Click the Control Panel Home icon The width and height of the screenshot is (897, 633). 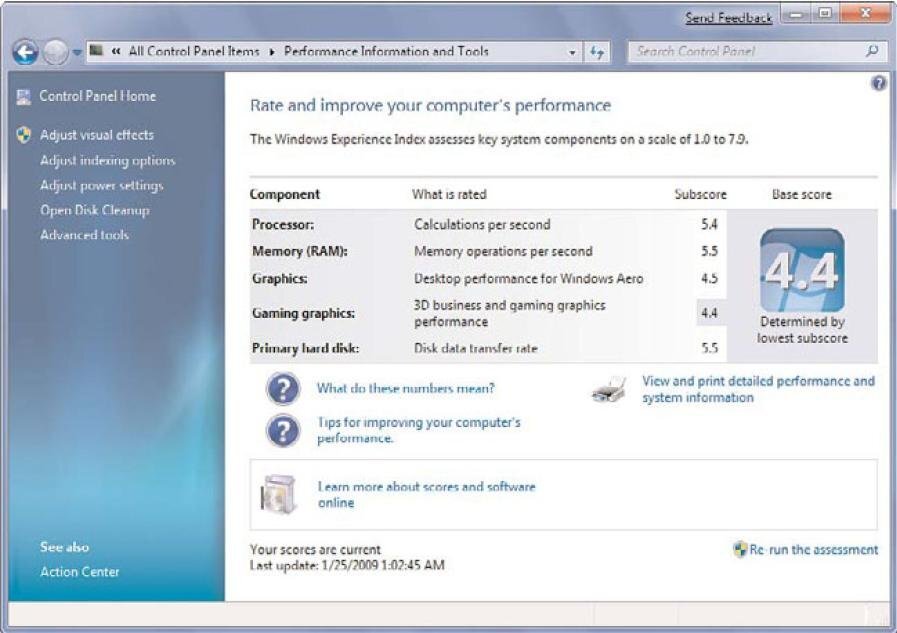point(23,97)
